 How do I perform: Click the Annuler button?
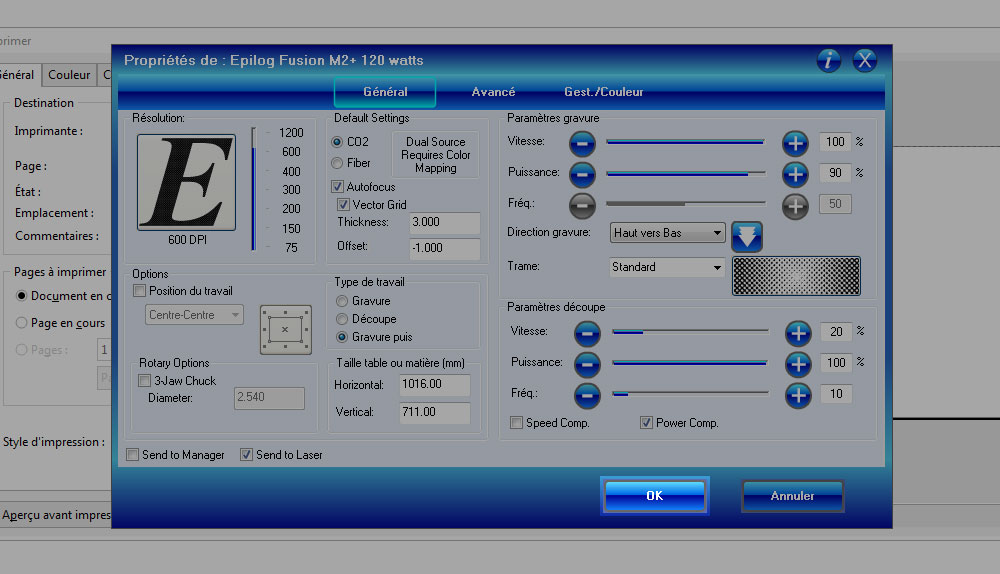tap(793, 496)
